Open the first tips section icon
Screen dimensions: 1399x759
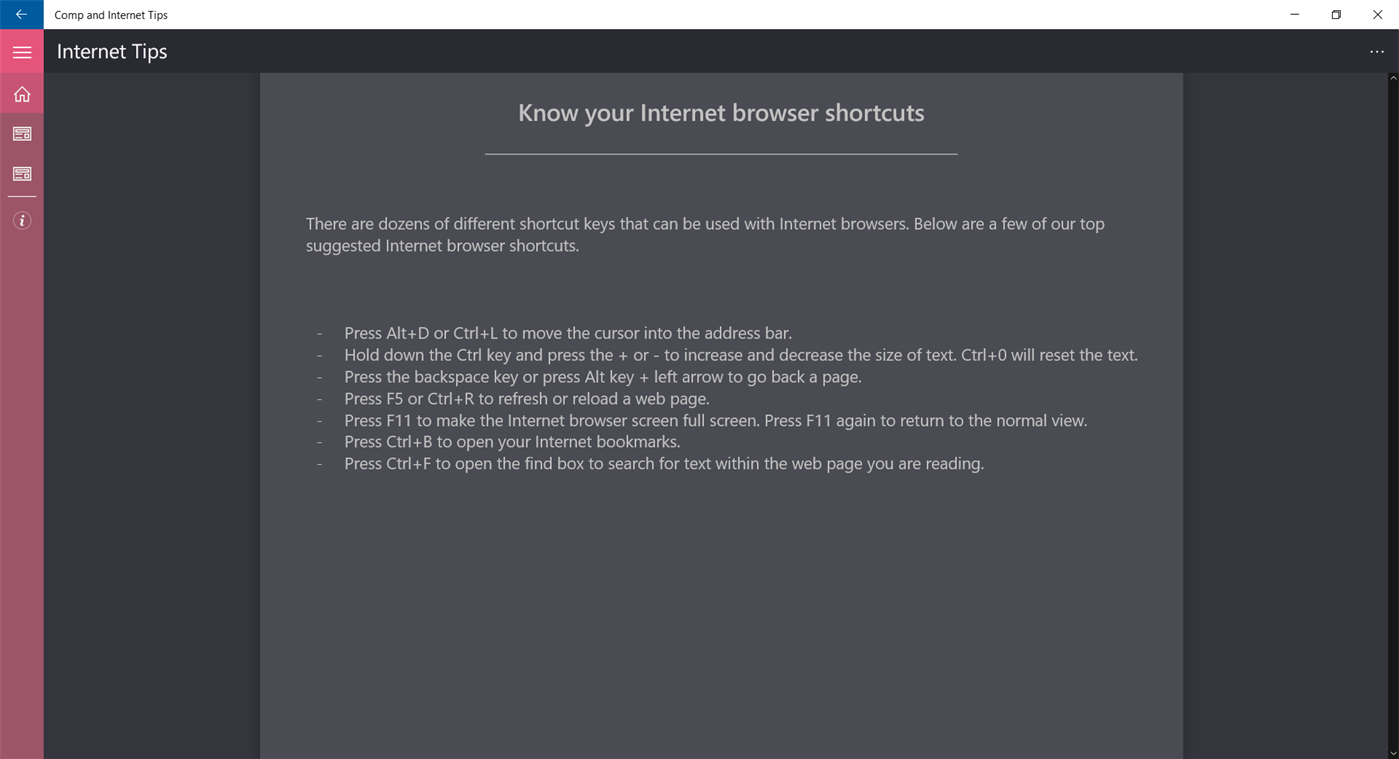tap(21, 133)
